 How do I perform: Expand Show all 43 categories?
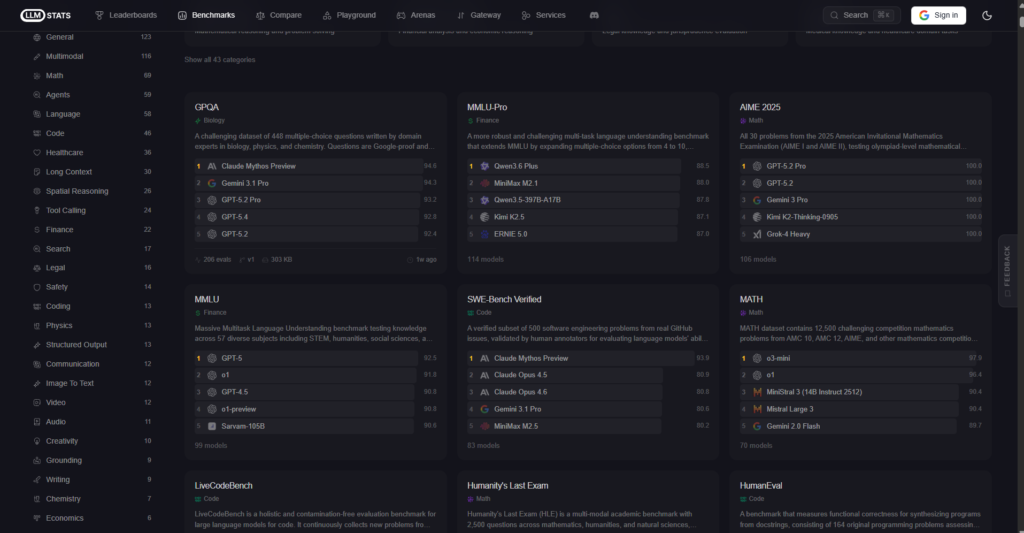click(219, 60)
